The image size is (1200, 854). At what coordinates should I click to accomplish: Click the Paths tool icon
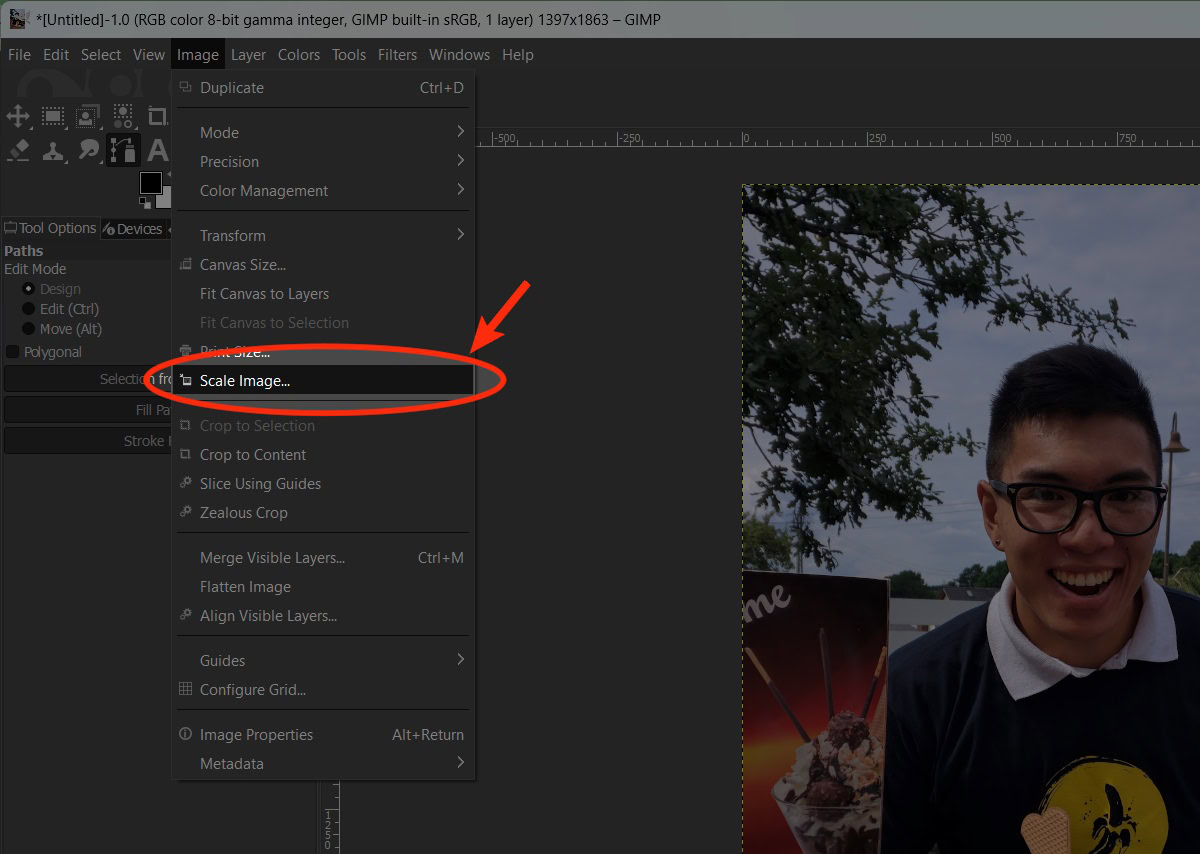(123, 150)
